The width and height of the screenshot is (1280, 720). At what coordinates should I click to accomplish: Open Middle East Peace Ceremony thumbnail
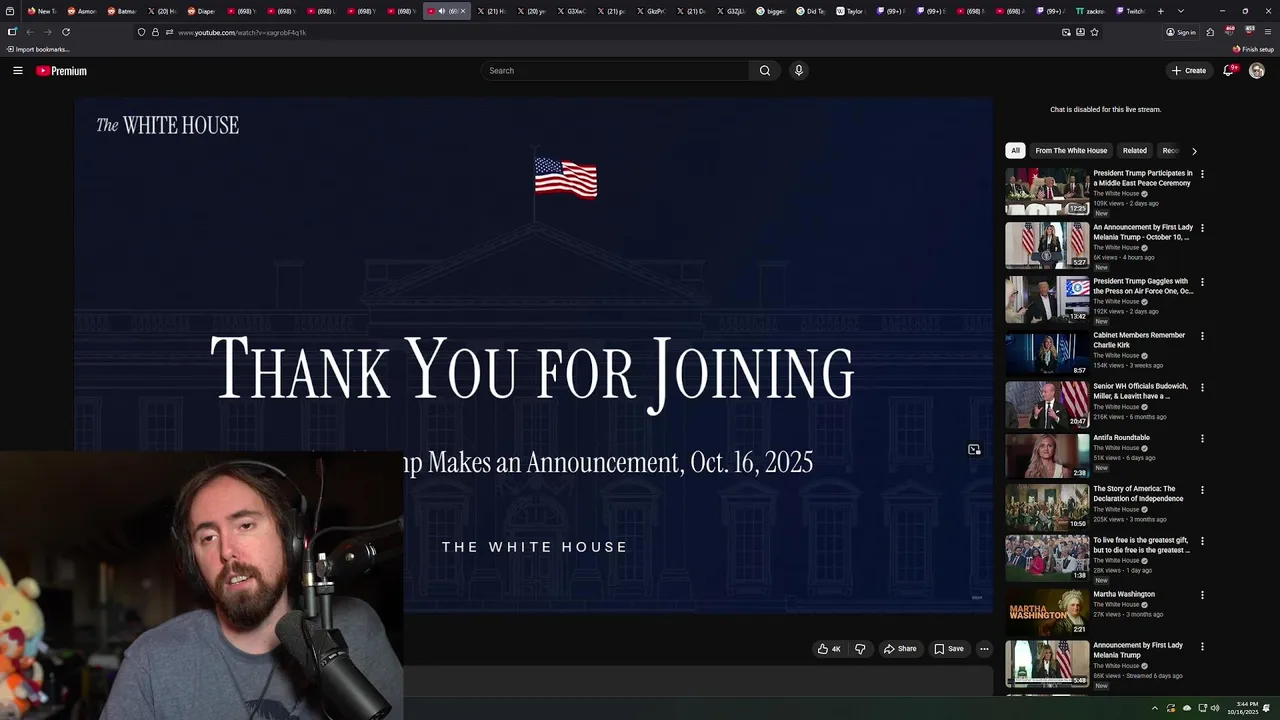(x=1047, y=192)
